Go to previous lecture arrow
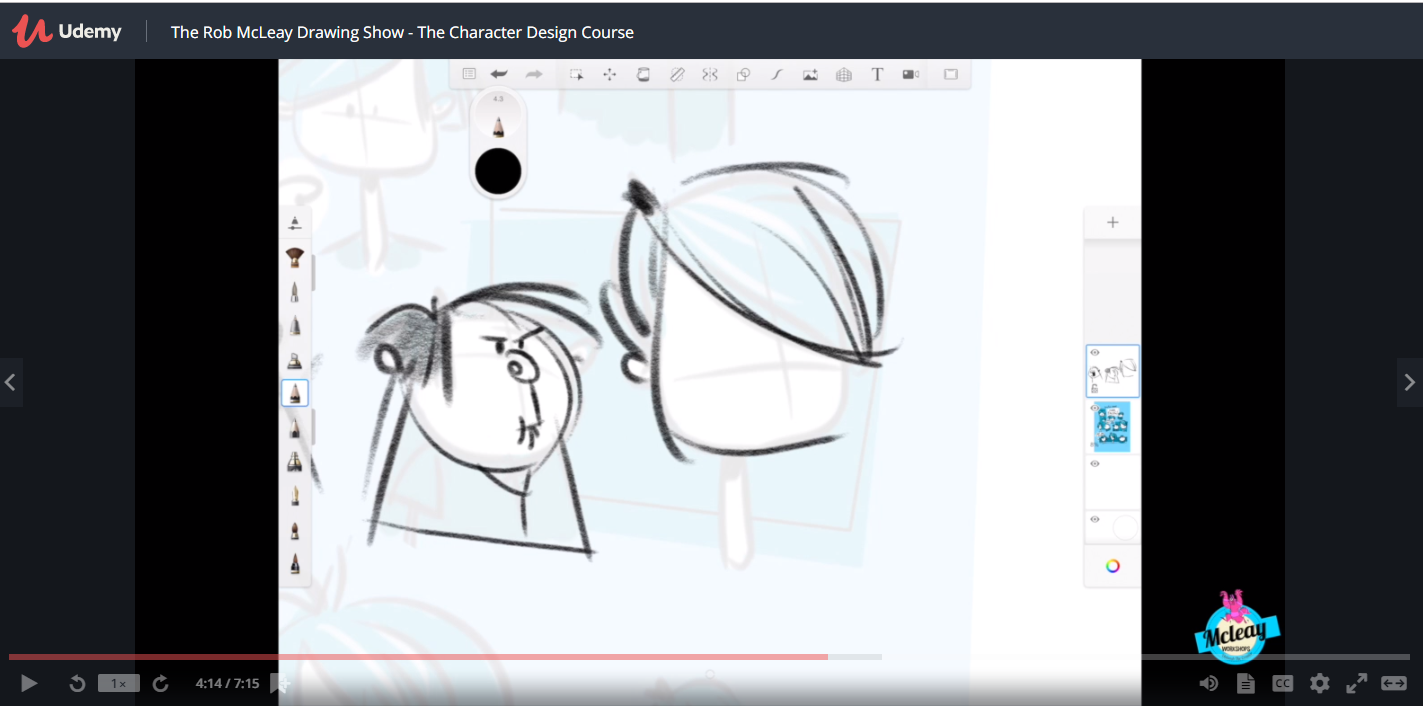 click(x=11, y=382)
